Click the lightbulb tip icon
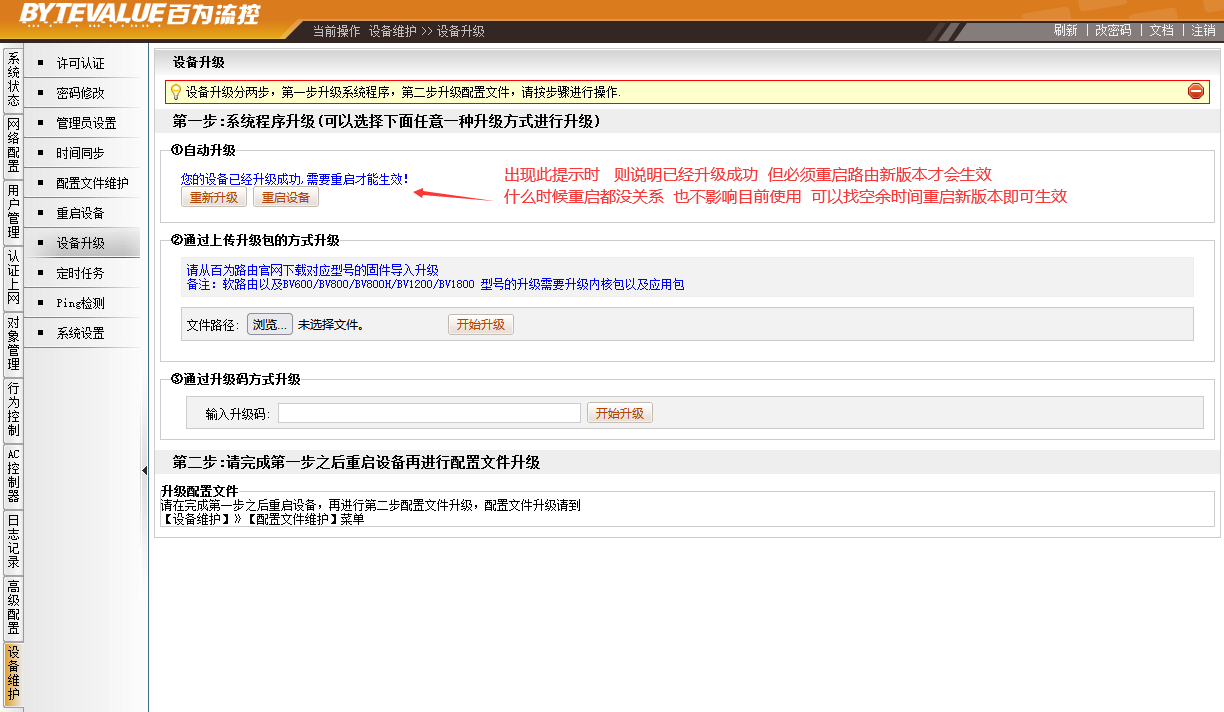The width and height of the screenshot is (1224, 712). (x=176, y=92)
